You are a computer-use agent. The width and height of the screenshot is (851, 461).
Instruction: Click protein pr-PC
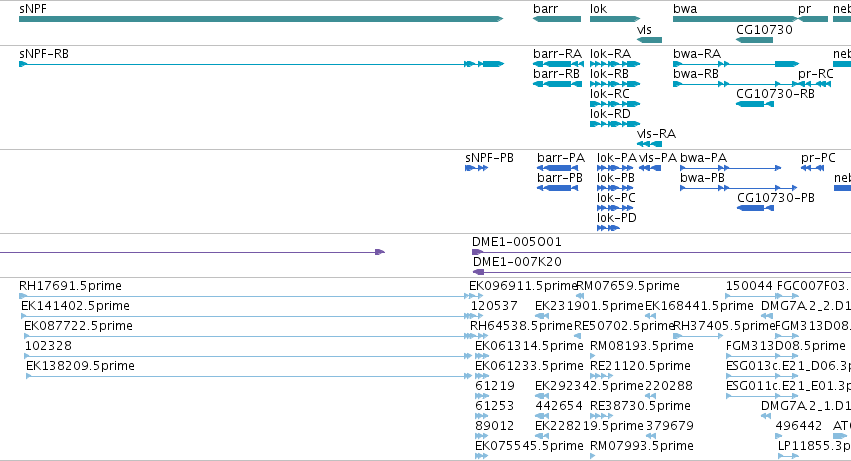(x=812, y=168)
